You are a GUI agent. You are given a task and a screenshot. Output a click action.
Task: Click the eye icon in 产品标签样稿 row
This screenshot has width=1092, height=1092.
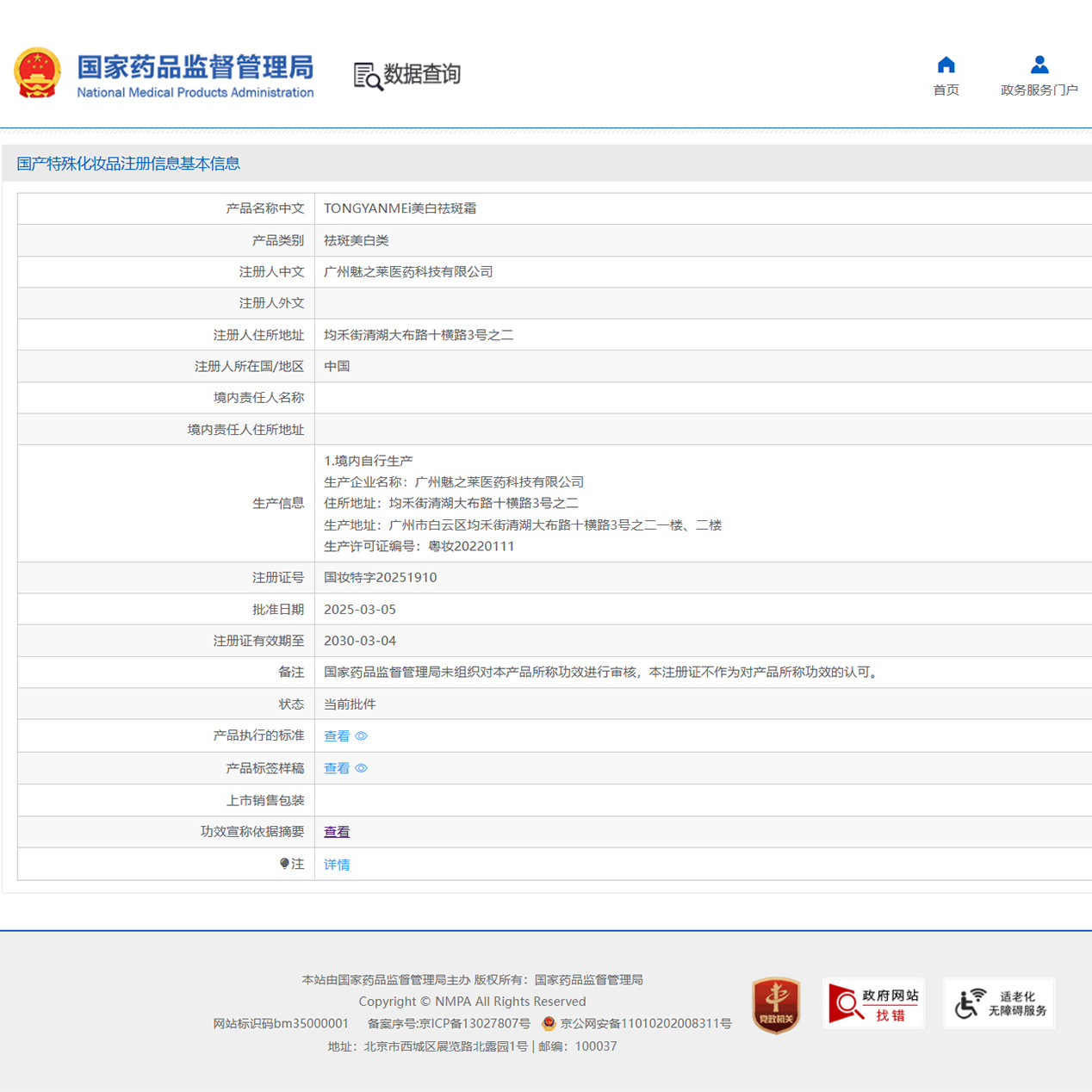pos(362,768)
